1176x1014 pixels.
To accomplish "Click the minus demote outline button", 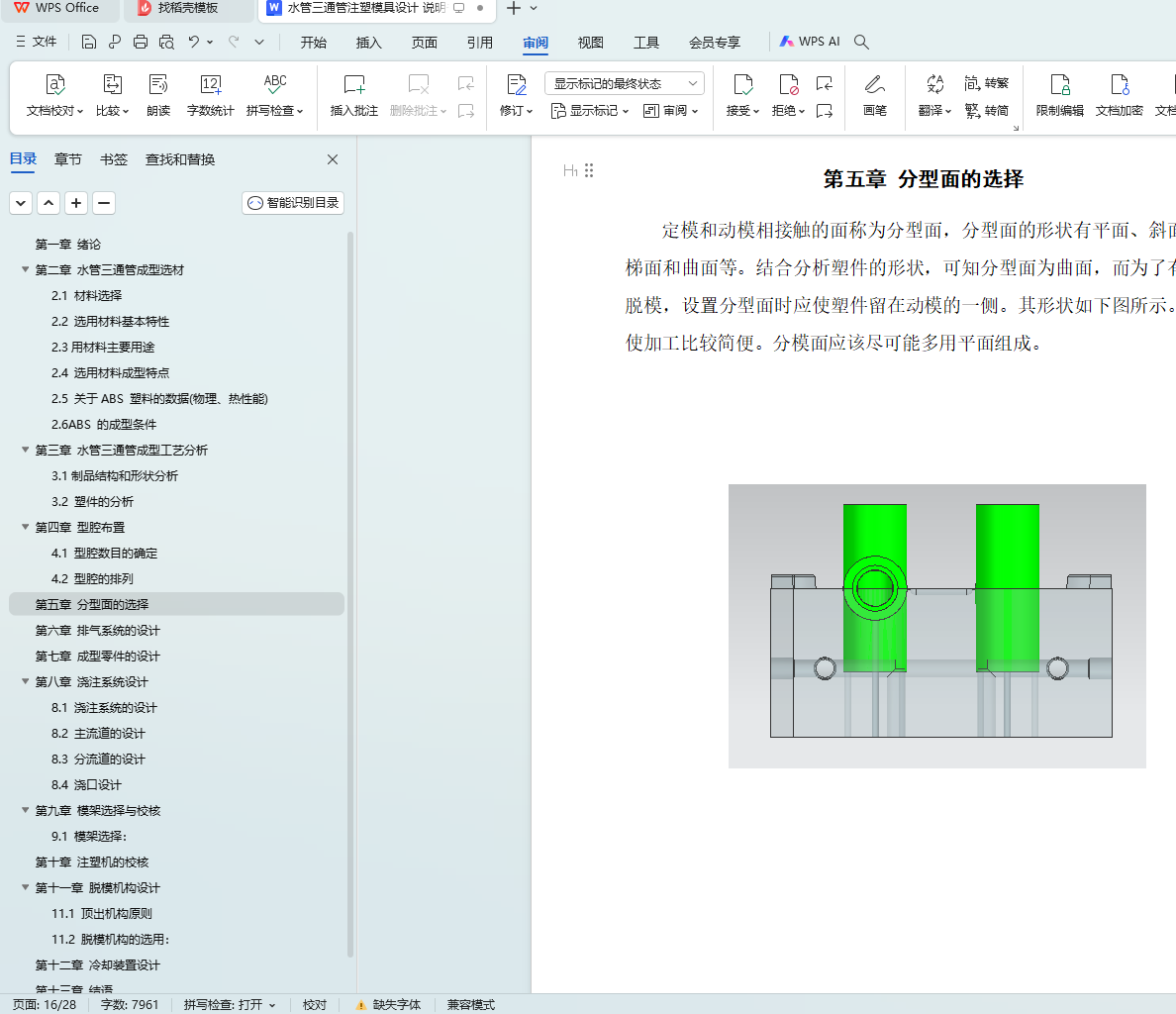I will (104, 202).
